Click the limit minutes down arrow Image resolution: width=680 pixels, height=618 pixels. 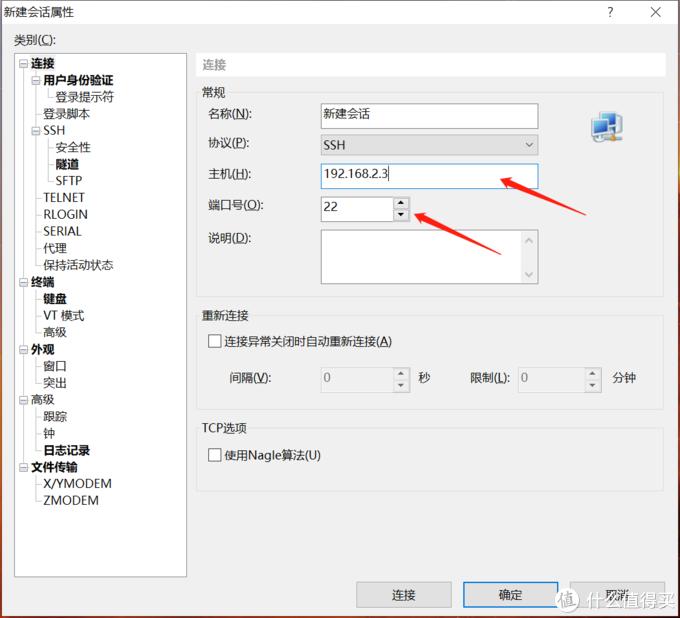[593, 386]
